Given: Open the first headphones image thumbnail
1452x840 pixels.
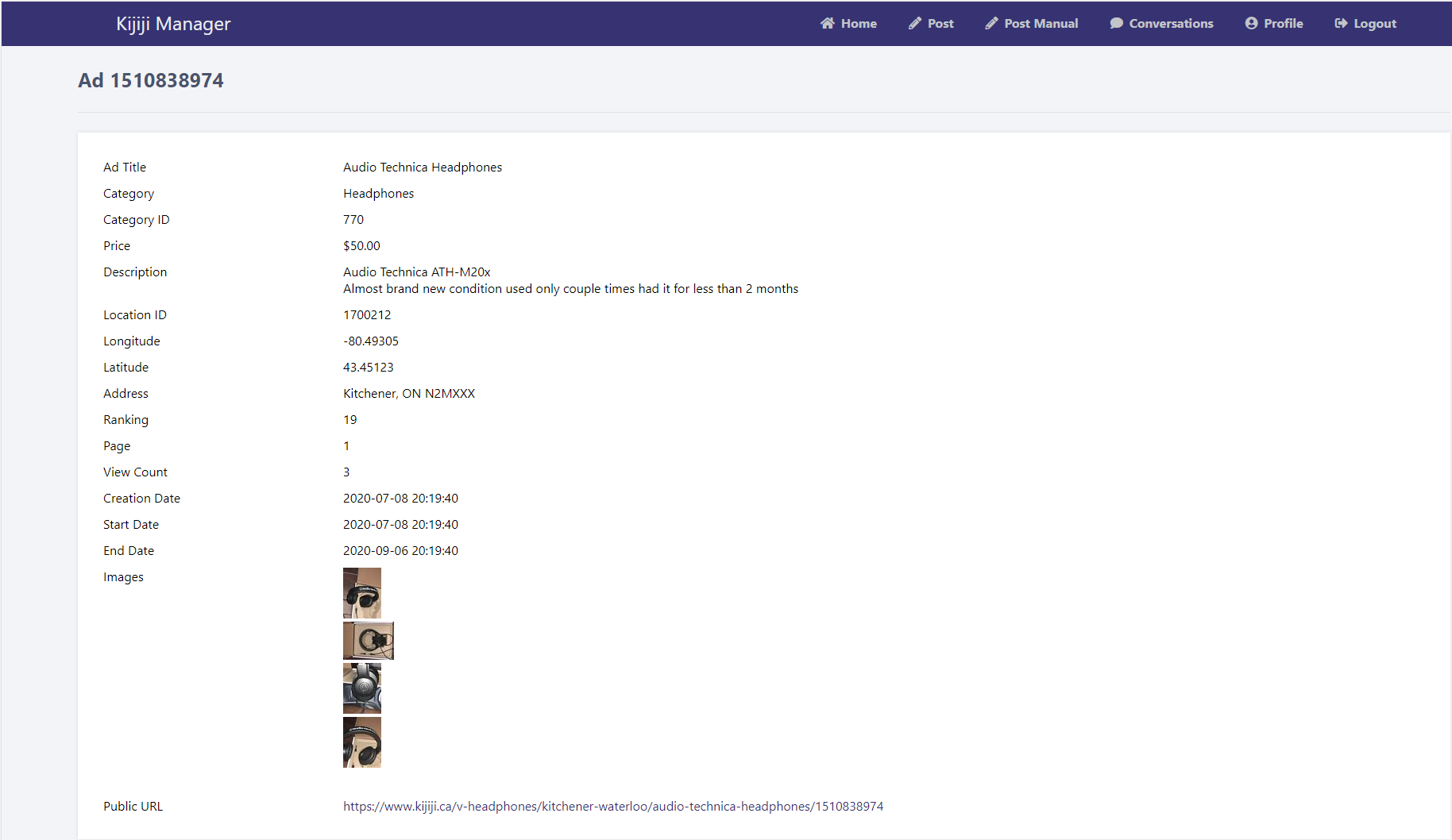Looking at the screenshot, I should click(x=361, y=592).
